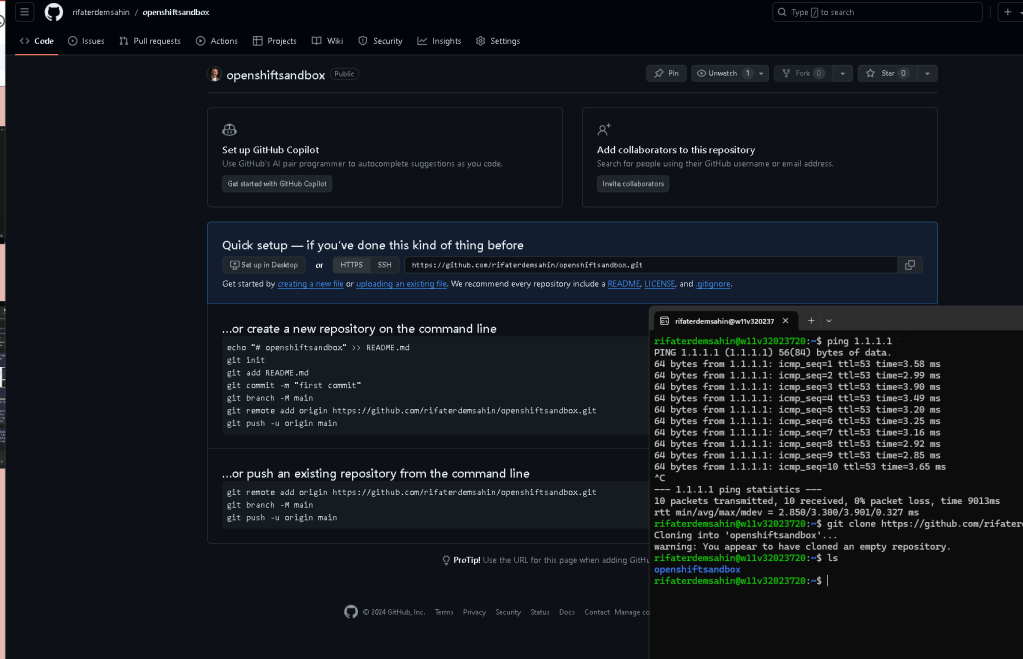
Task: Click the add collaborator person icon
Action: [604, 130]
